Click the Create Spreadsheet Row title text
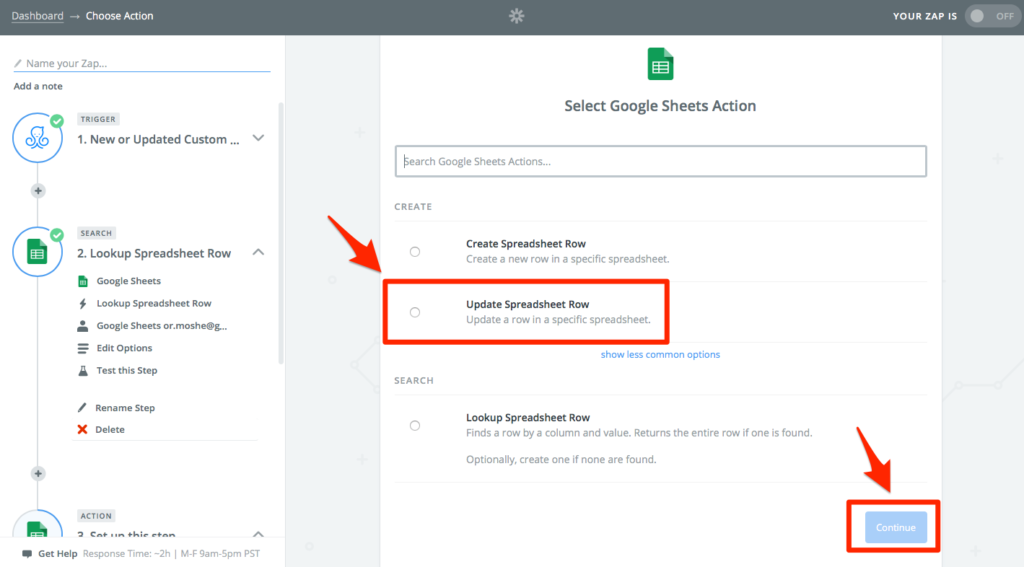This screenshot has height=567, width=1024. point(526,244)
